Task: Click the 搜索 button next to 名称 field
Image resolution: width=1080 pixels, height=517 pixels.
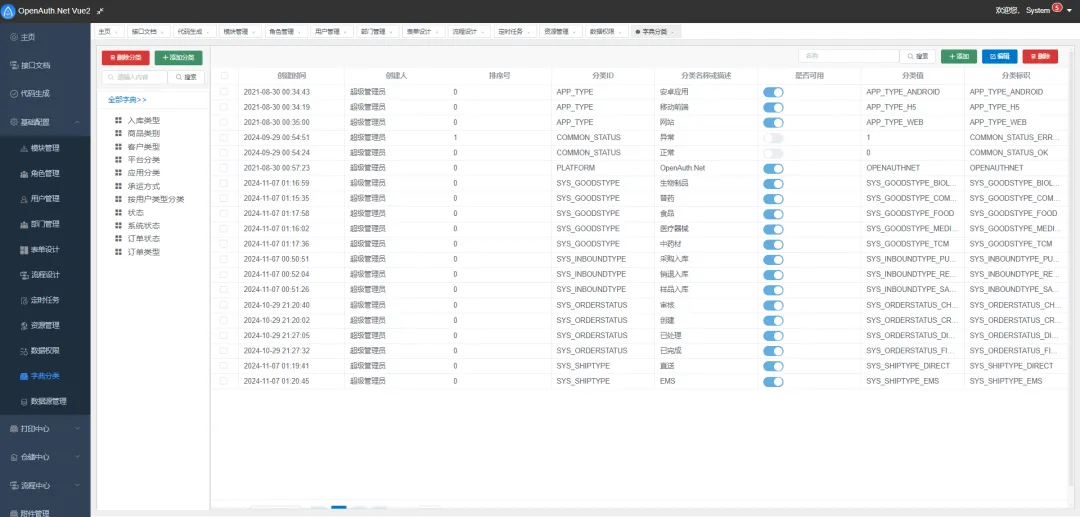Action: point(918,56)
